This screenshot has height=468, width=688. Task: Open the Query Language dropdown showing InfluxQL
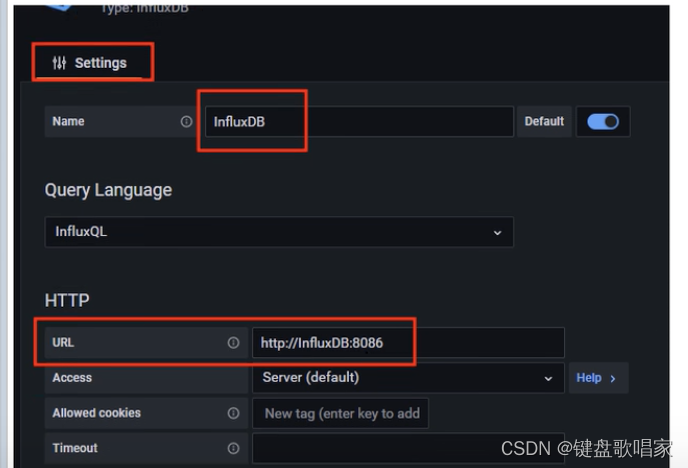(279, 232)
